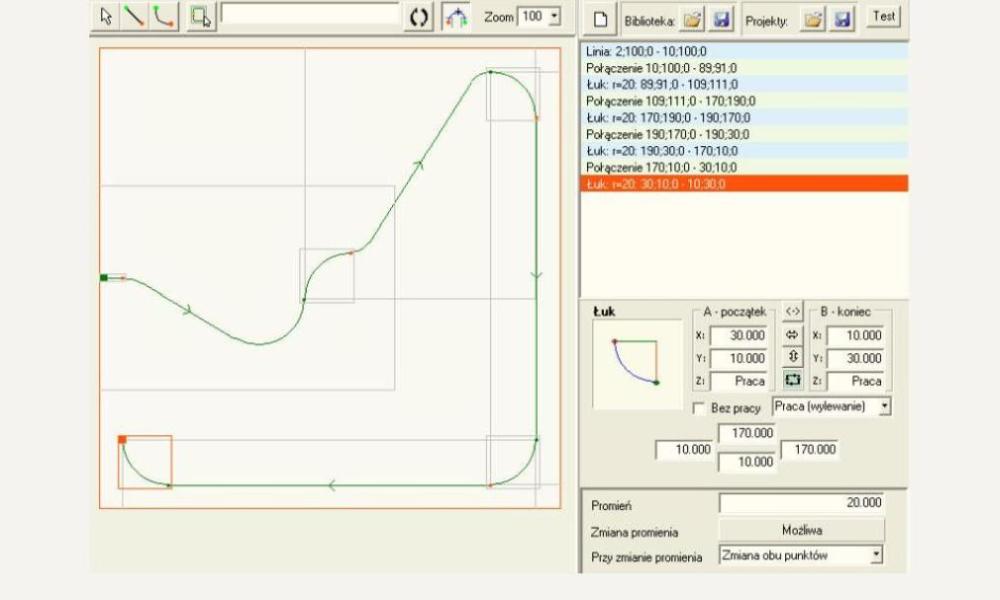Click the B koniec Z field Praca
The width and height of the screenshot is (1000, 600).
tap(855, 381)
